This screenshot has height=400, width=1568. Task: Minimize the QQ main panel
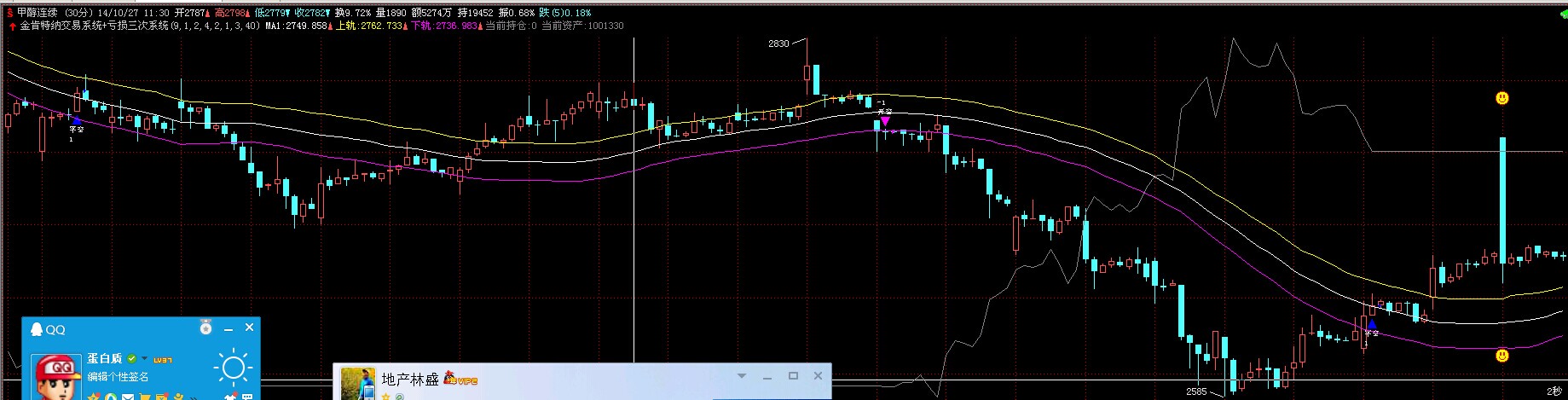point(229,328)
